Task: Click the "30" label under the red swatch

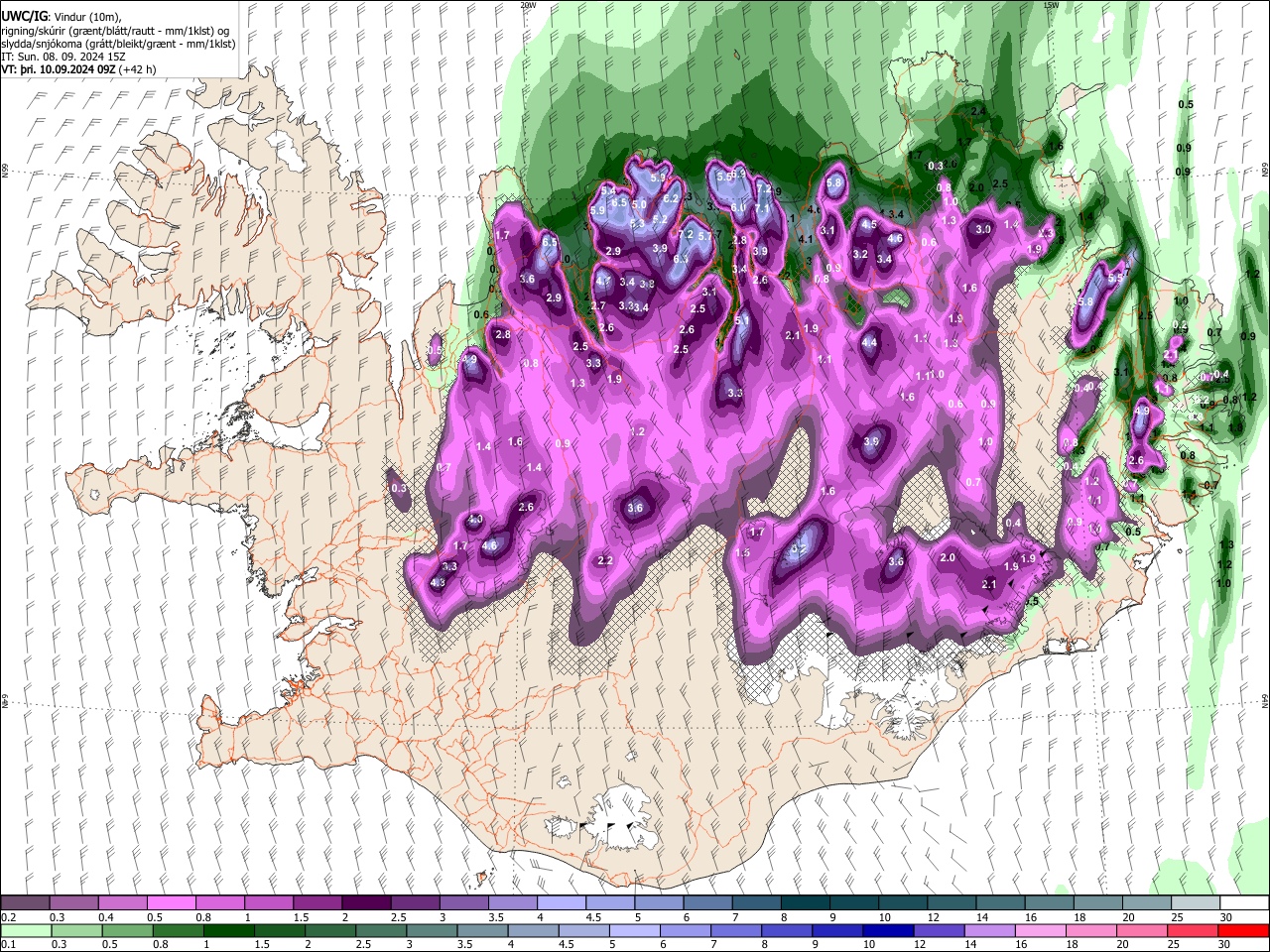Action: pos(1226,945)
